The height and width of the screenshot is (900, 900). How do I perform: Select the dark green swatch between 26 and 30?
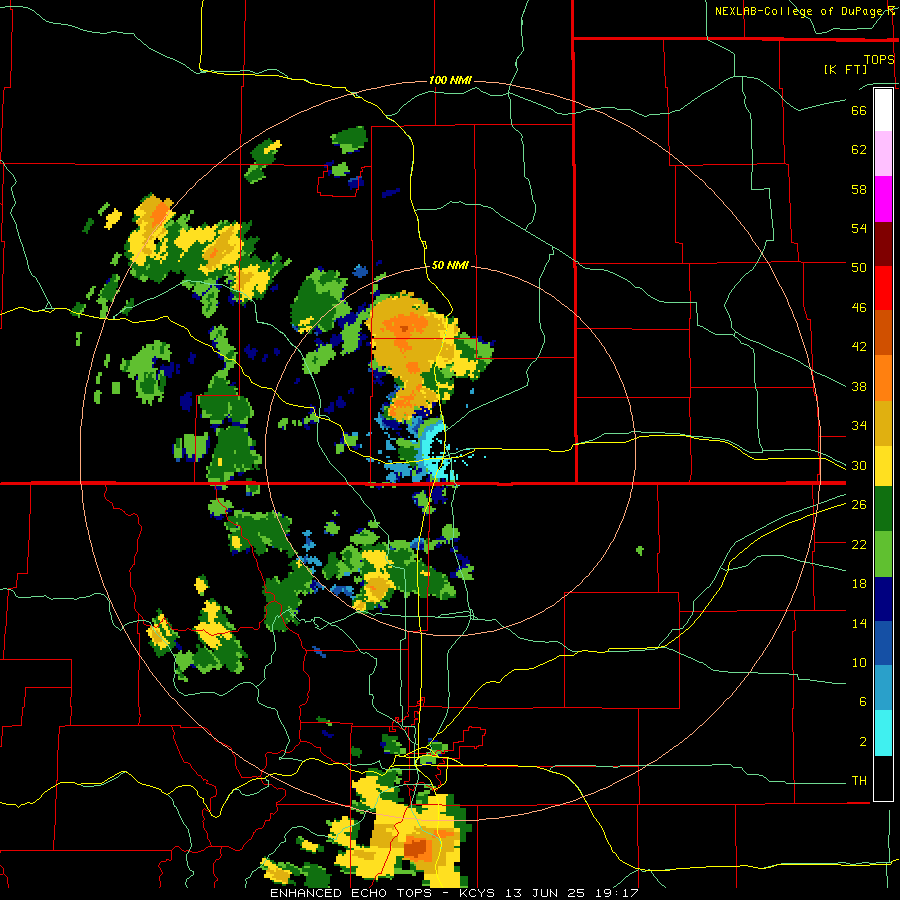point(883,509)
